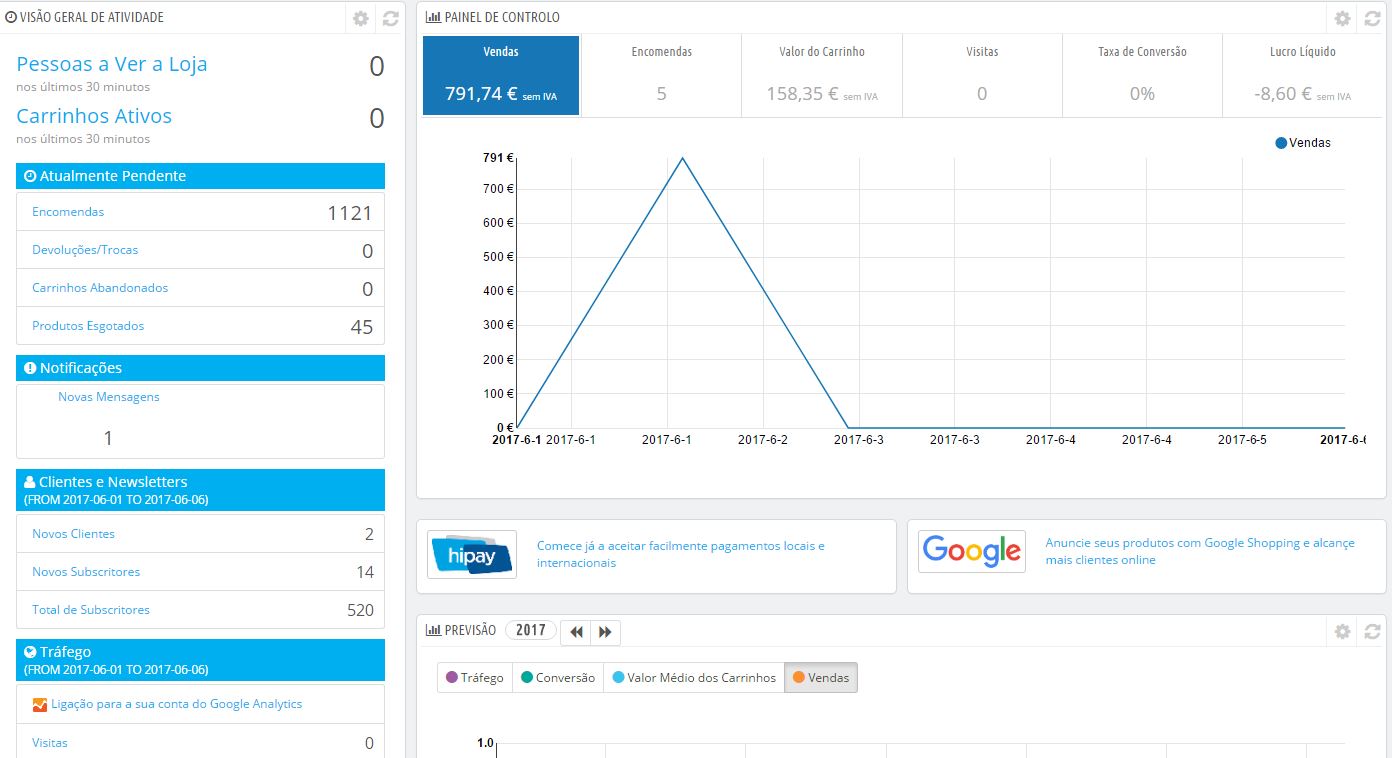Click the Google logo
The width and height of the screenshot is (1392, 758).
click(x=972, y=551)
